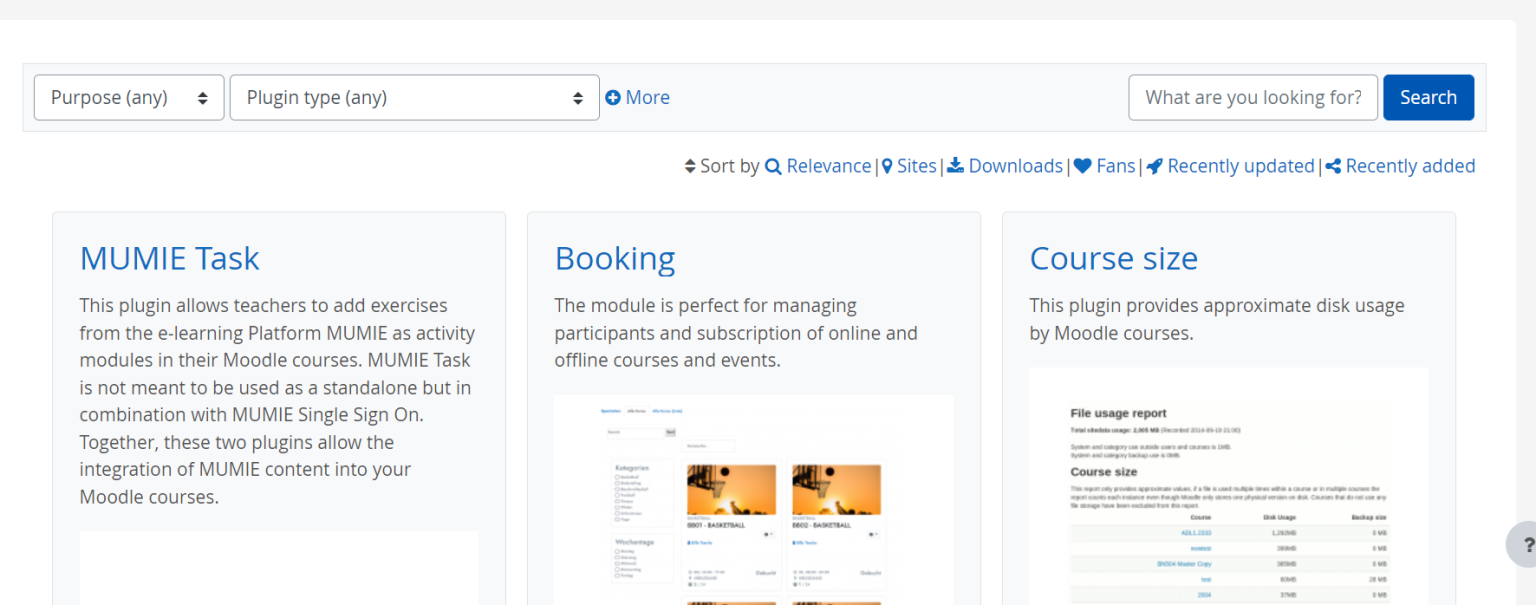Click the Sort by arrows icon
Screen dimensions: 1536x605
pyautogui.click(x=689, y=166)
